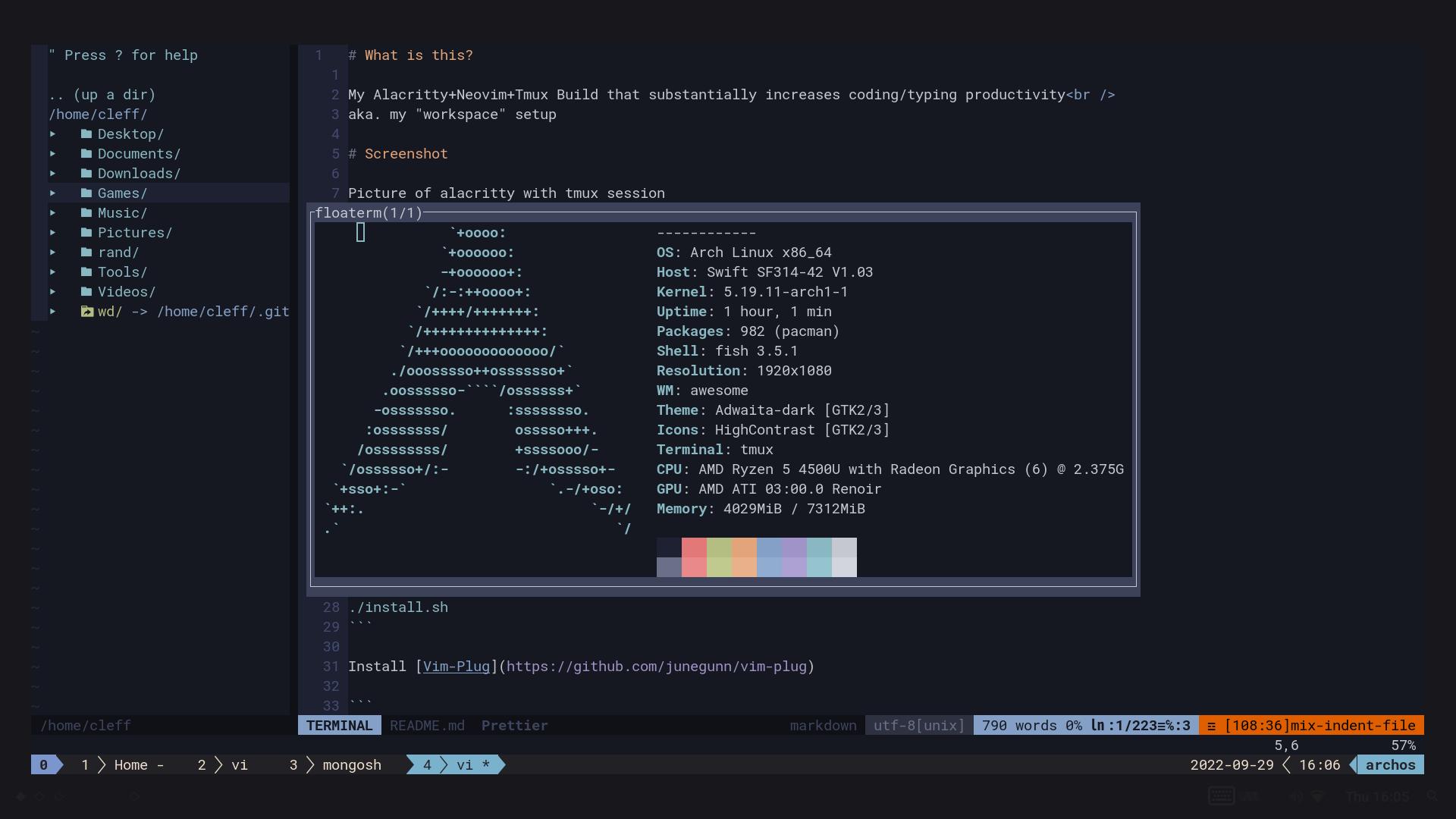Screen dimensions: 1456x819
Task: Click TERMINAL mode indicator in statusline
Action: [340, 726]
